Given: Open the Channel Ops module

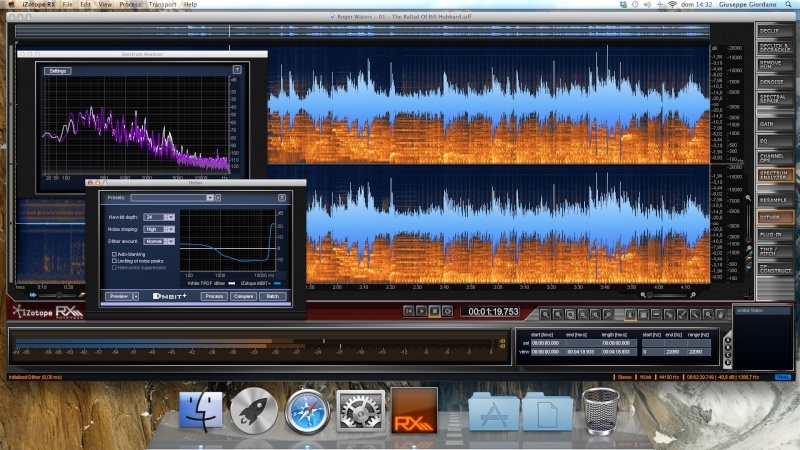Looking at the screenshot, I should coord(775,158).
